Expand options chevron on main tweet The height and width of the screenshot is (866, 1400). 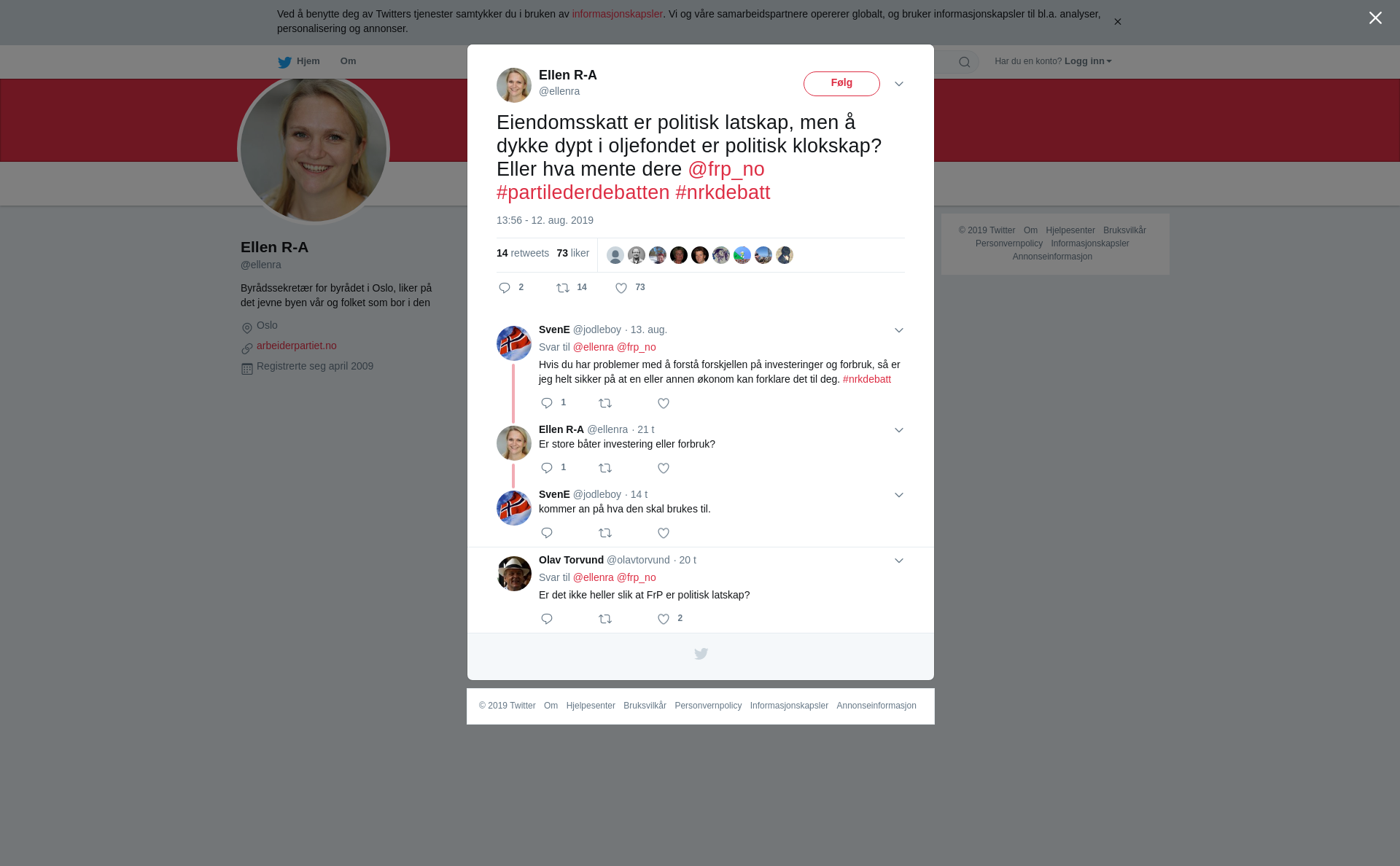pos(899,85)
